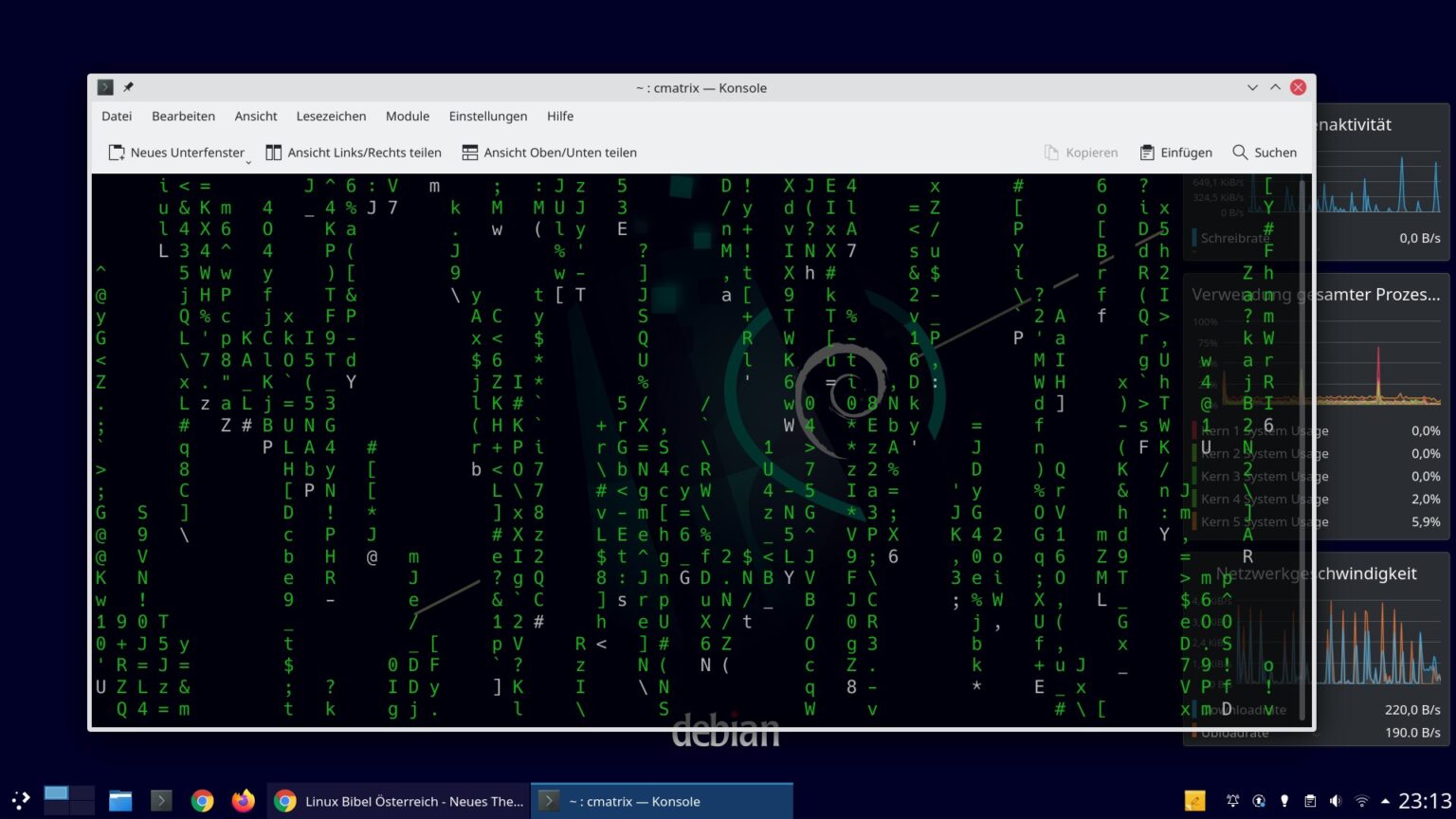1456x819 pixels.
Task: Select the Suchen magnifier icon
Action: pos(1240,153)
